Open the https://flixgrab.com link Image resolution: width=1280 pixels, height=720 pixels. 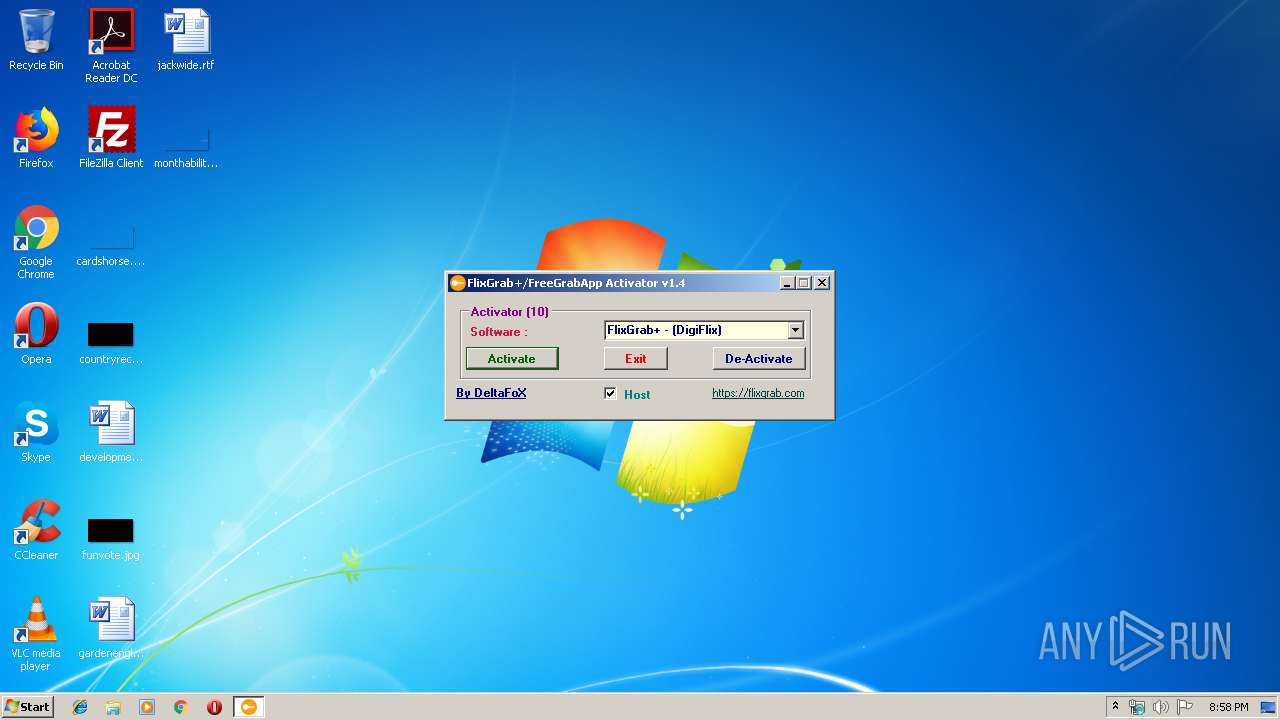coord(758,393)
